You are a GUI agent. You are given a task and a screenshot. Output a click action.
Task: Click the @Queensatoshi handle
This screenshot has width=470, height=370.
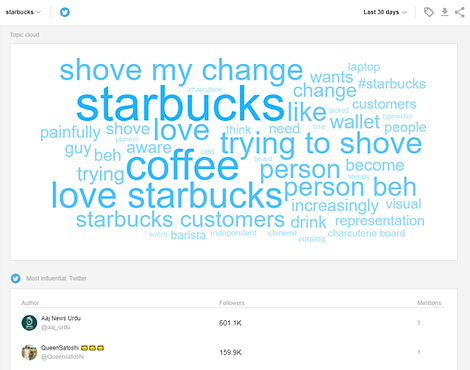[62, 357]
